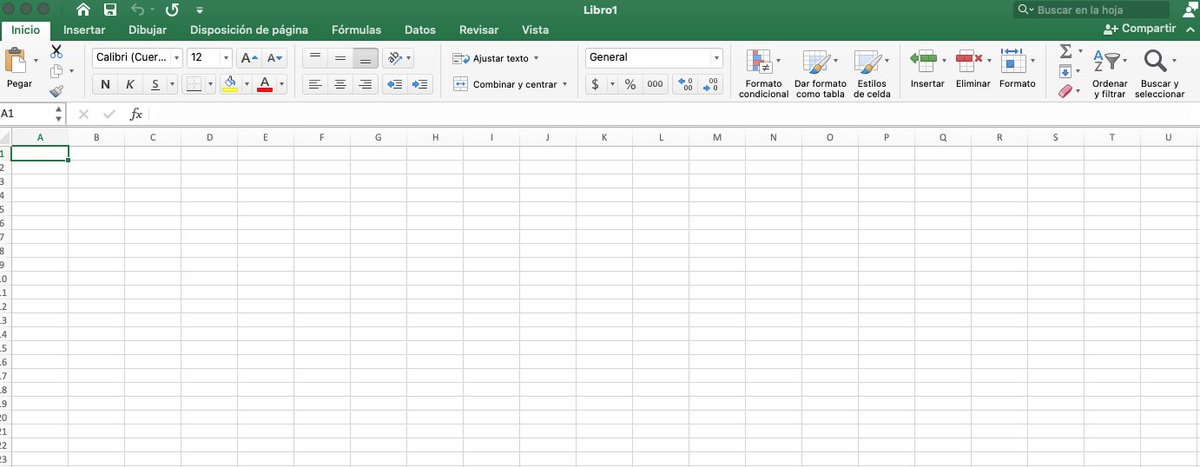Click the AutoSum sigma icon

click(x=1065, y=51)
